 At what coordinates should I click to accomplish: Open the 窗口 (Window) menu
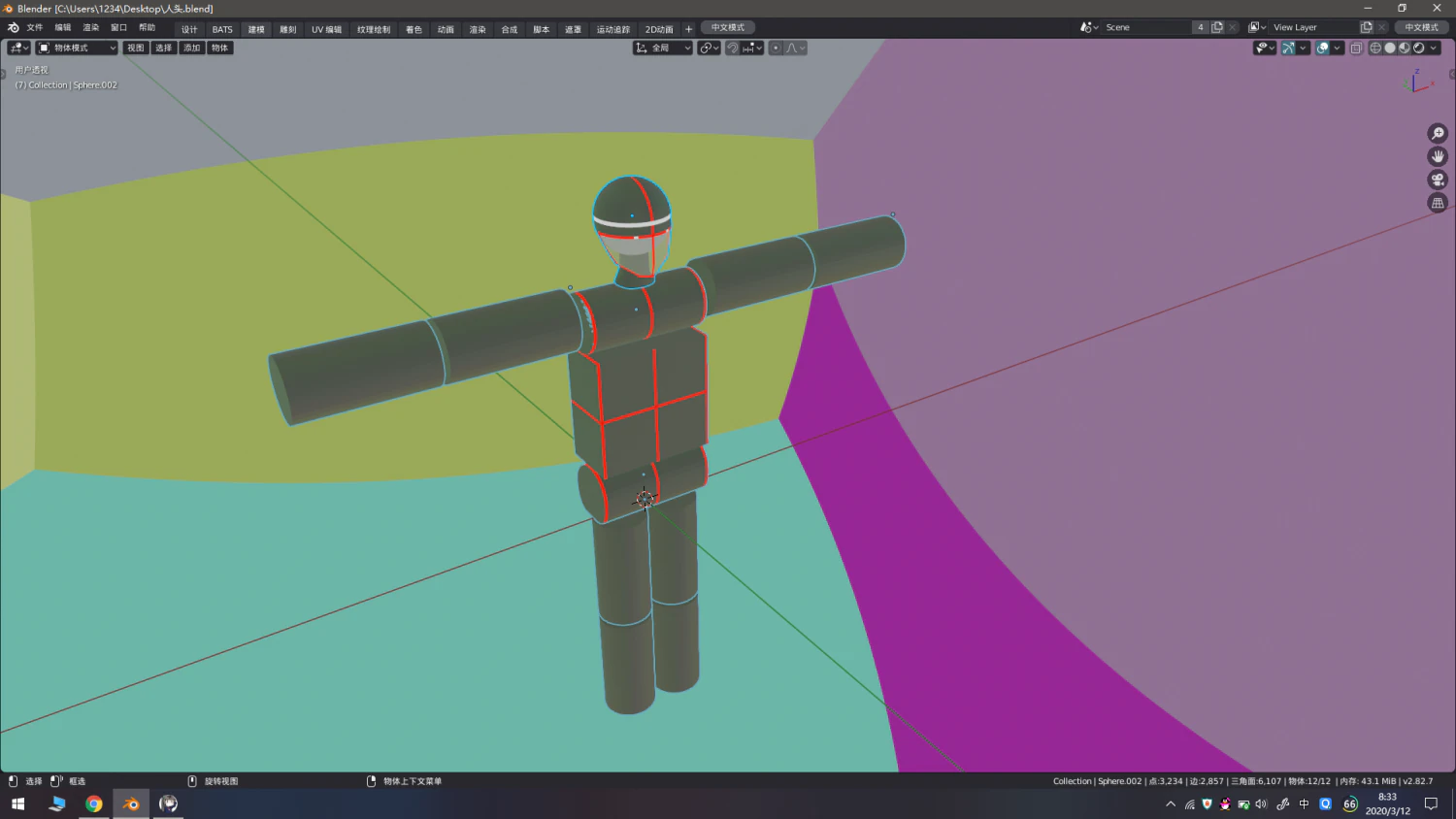pyautogui.click(x=119, y=28)
